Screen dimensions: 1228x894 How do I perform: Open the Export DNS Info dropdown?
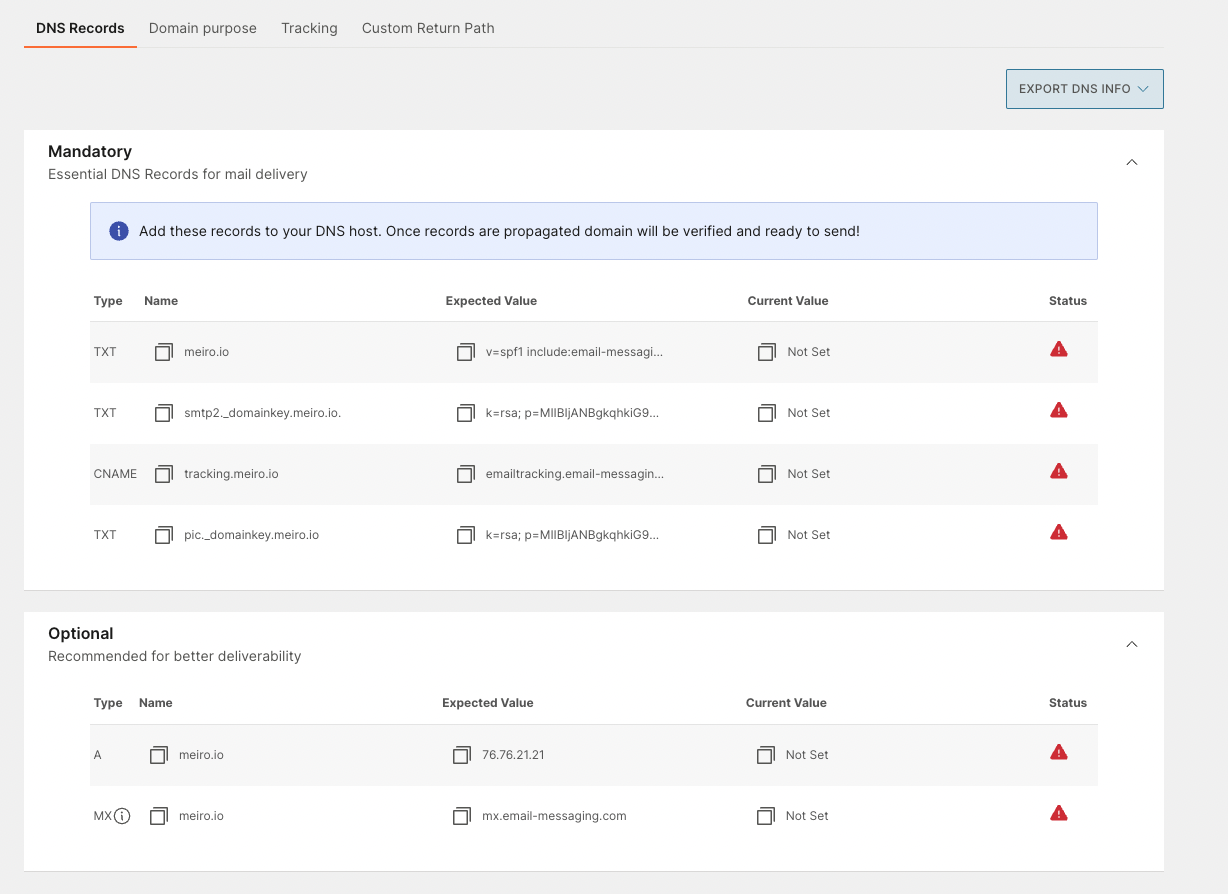(1084, 89)
